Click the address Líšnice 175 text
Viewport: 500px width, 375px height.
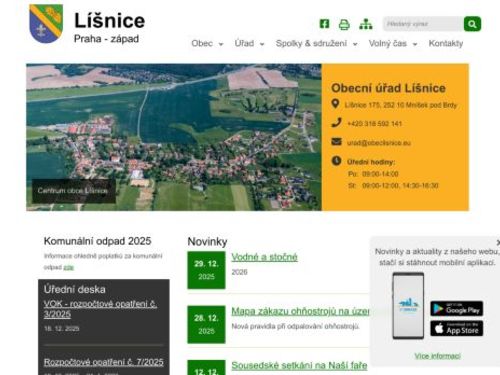(x=401, y=105)
